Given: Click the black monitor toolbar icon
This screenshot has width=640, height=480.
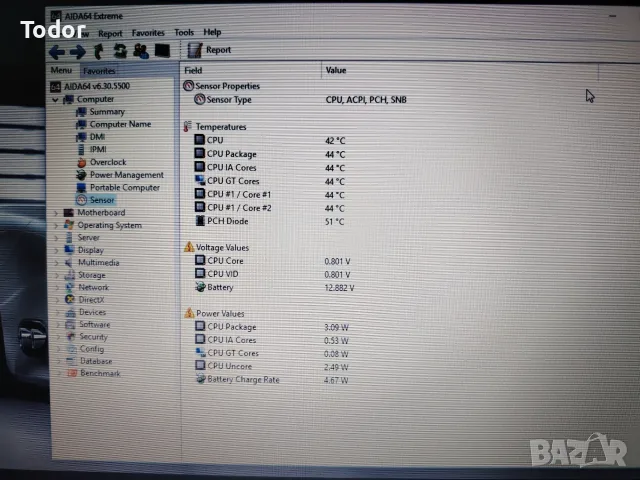Looking at the screenshot, I should 162,51.
